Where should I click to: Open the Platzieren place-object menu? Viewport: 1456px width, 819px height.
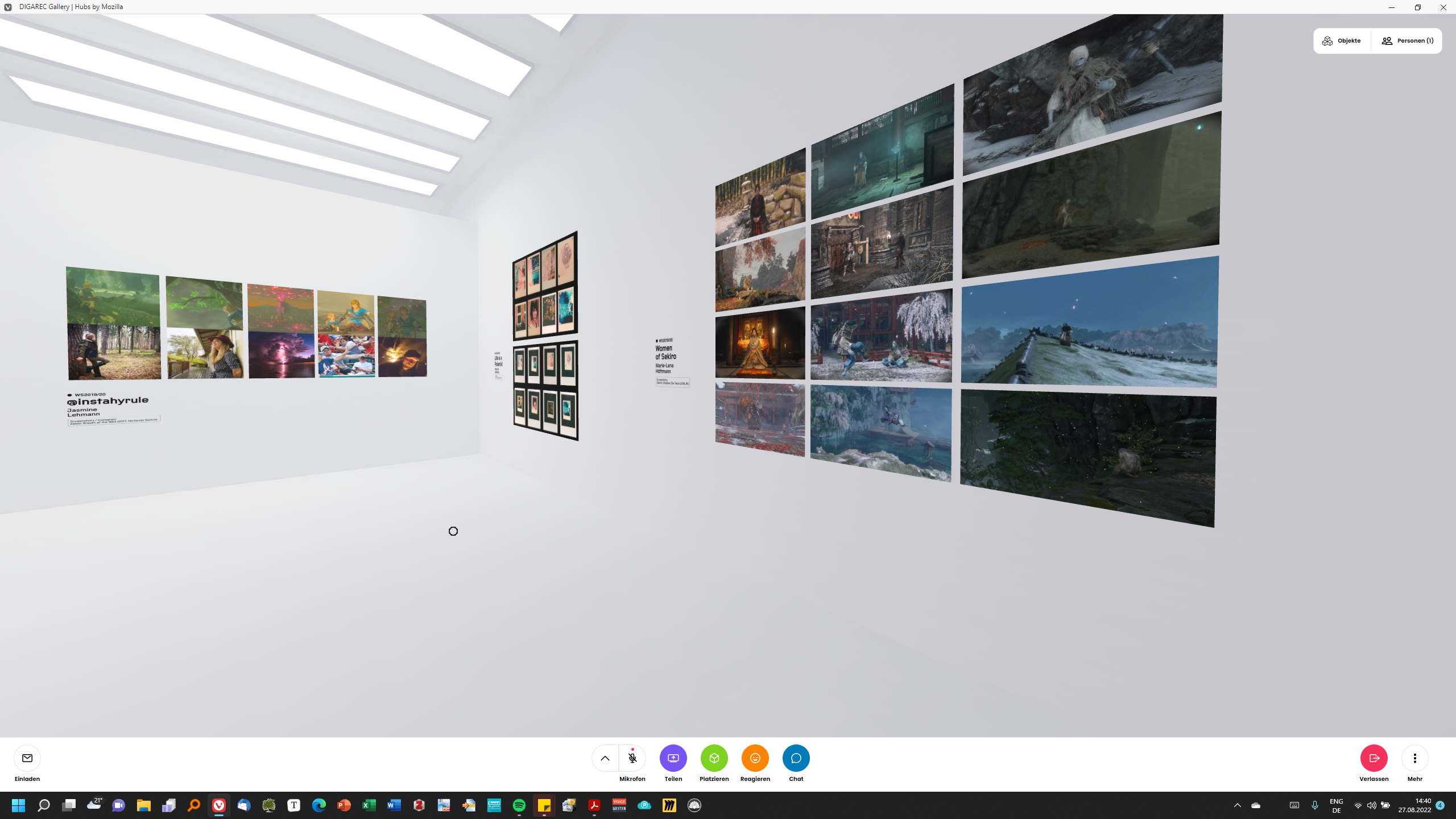click(714, 758)
